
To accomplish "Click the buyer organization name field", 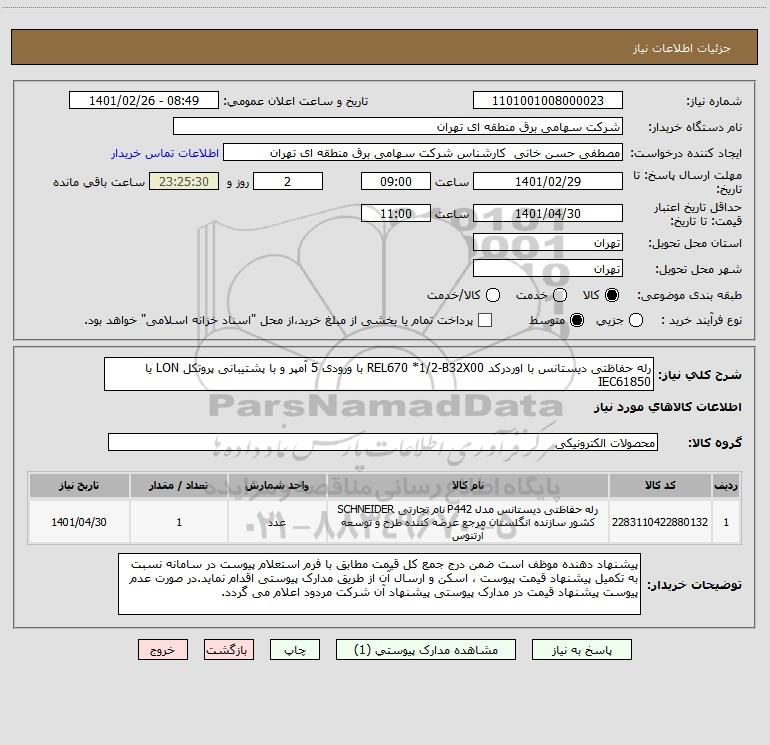I will [x=398, y=127].
